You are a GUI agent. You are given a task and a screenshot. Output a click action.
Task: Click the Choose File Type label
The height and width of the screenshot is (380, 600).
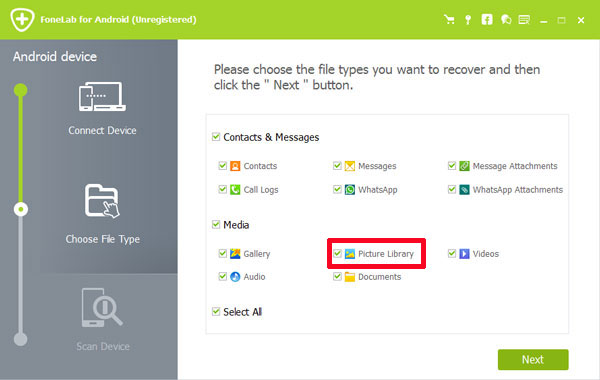click(103, 239)
